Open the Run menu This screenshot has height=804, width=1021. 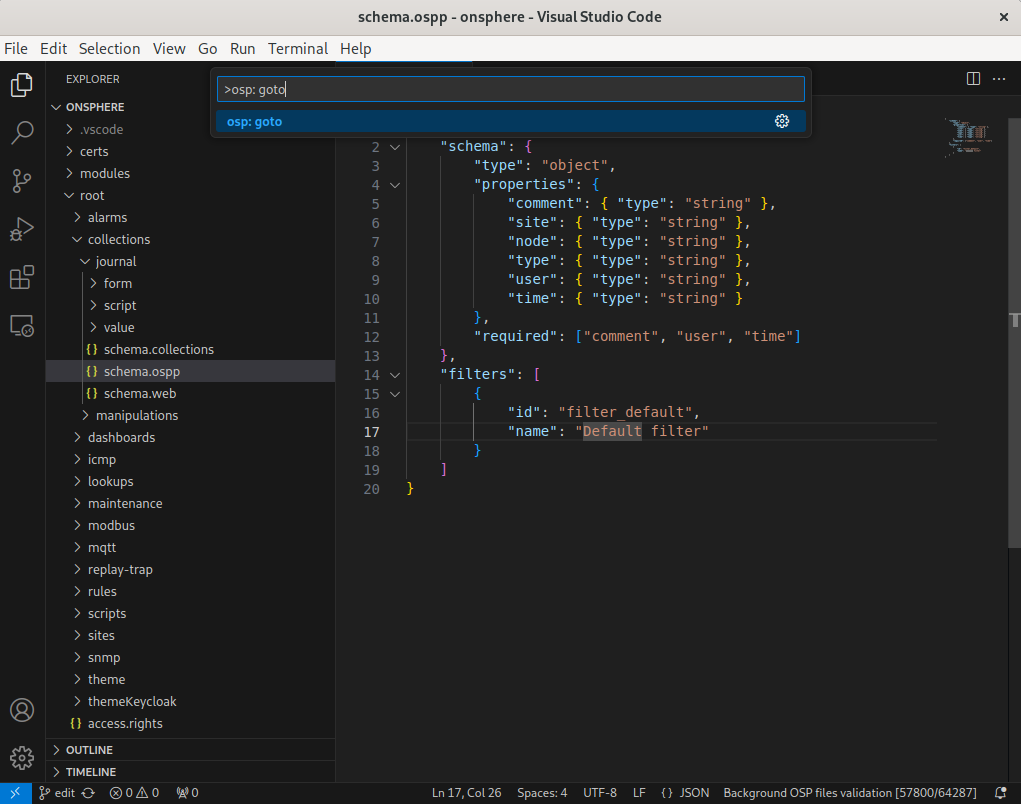pos(242,49)
